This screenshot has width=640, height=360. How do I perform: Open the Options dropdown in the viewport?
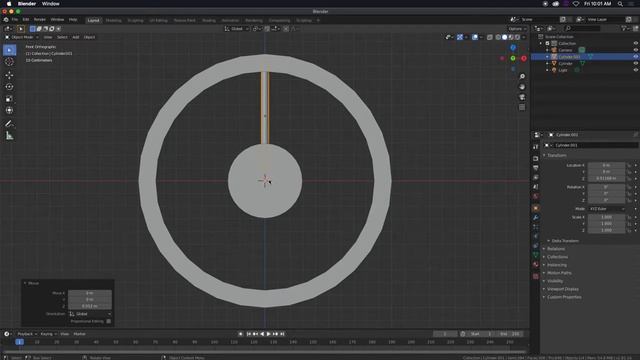(x=517, y=29)
